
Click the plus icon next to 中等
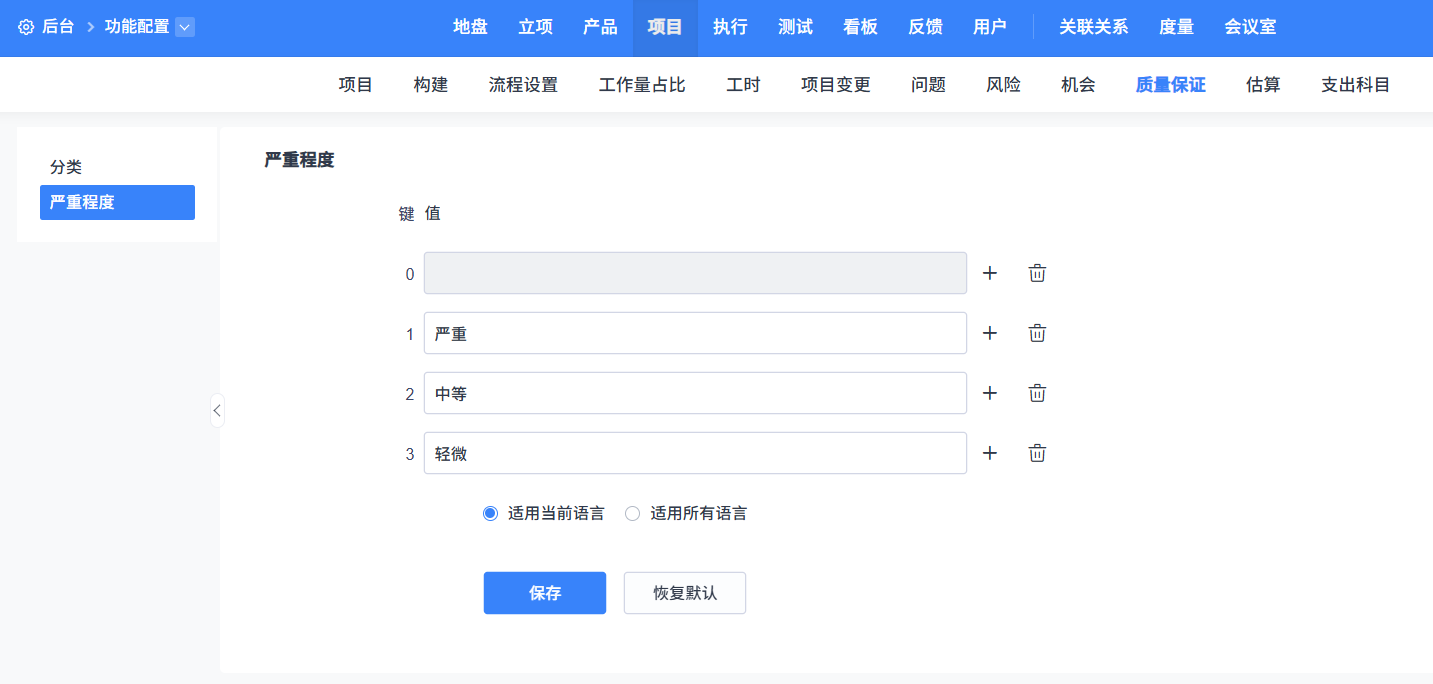[x=990, y=393]
